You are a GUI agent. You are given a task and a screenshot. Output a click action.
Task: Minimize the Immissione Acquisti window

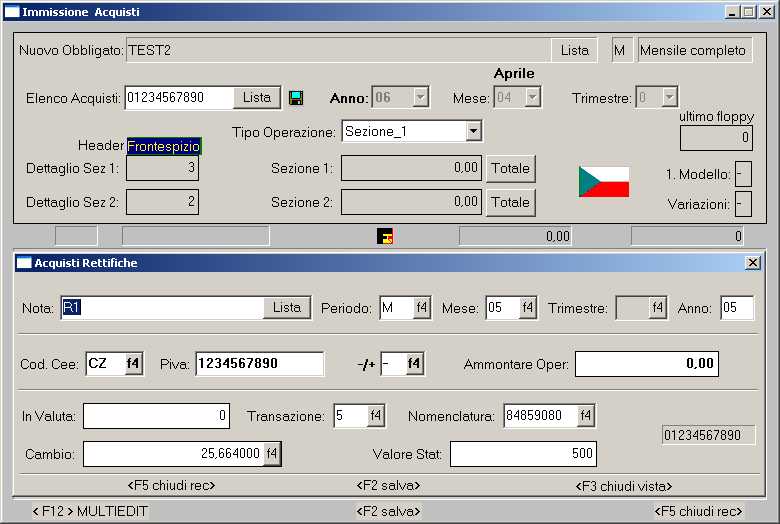pos(731,11)
